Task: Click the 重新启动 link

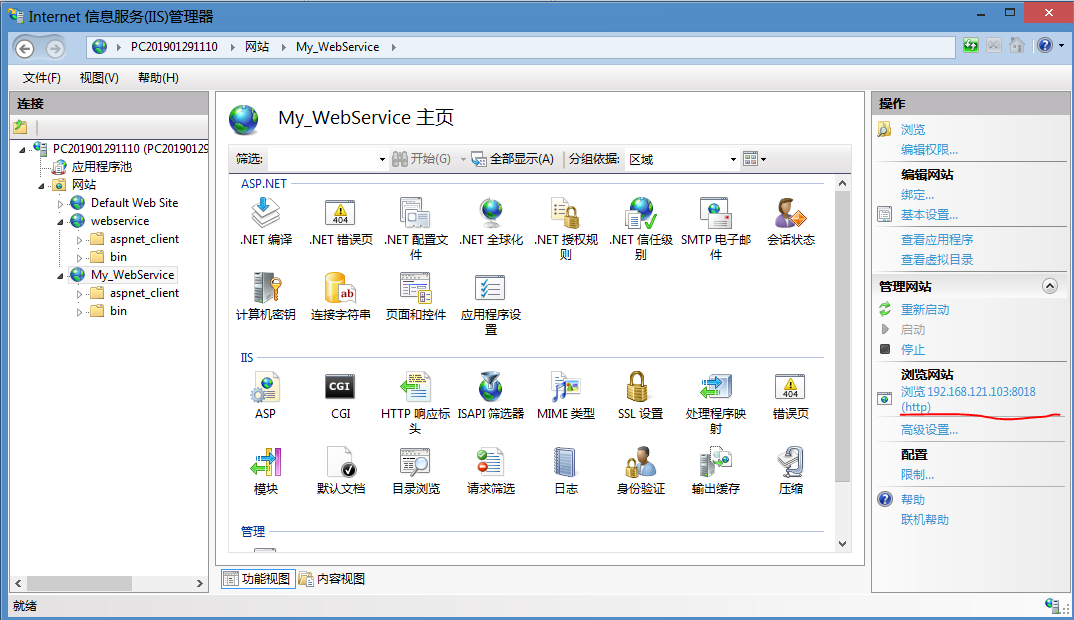Action: 925,310
